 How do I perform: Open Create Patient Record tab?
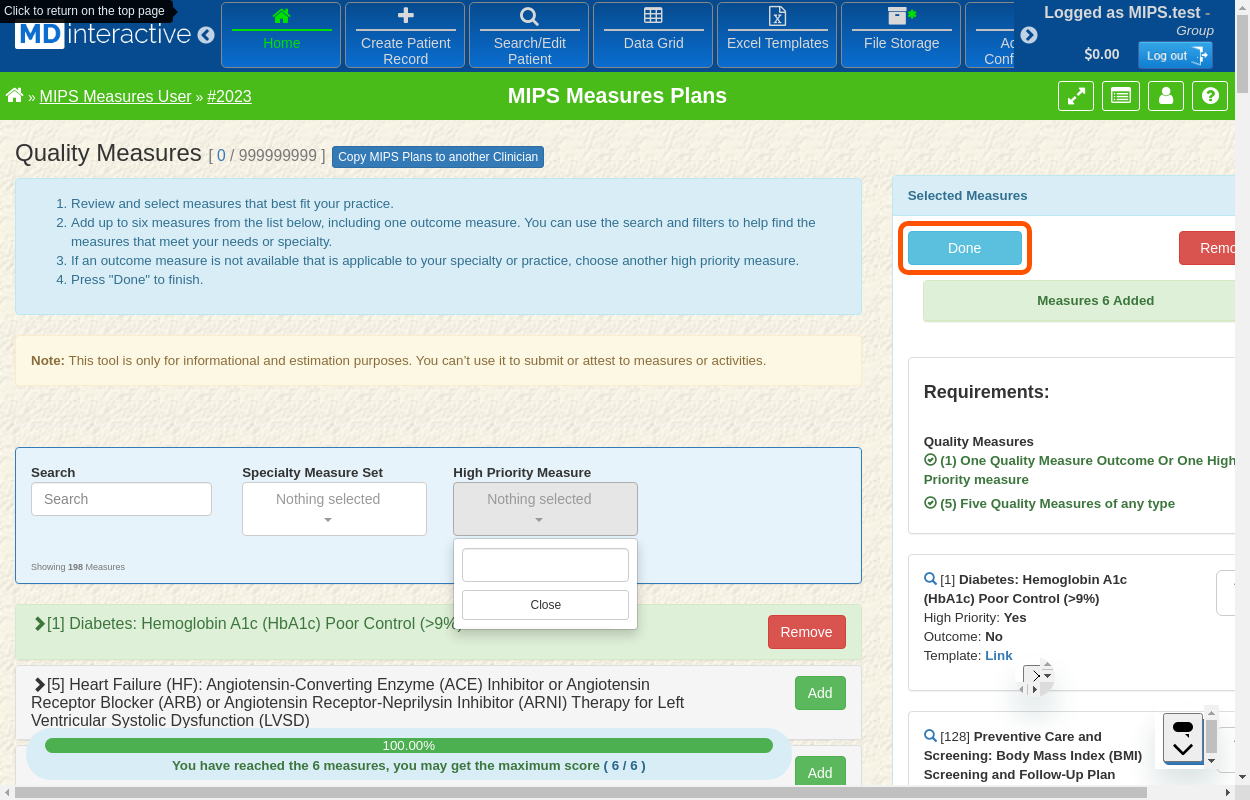coord(405,35)
